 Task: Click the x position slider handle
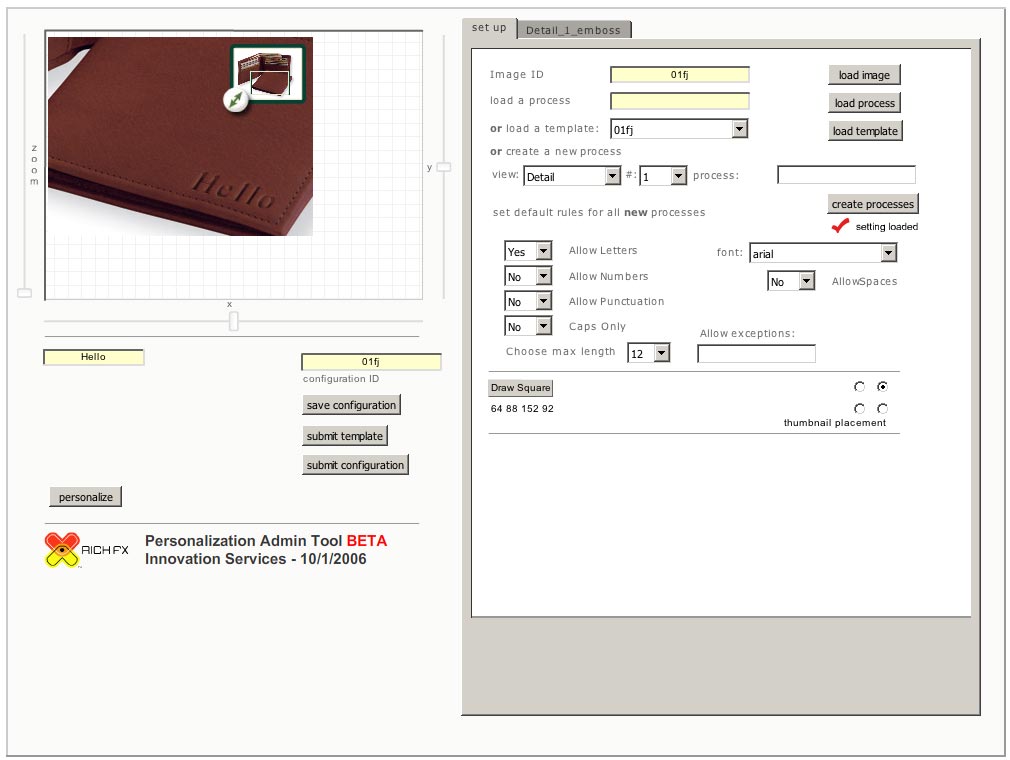(x=234, y=321)
